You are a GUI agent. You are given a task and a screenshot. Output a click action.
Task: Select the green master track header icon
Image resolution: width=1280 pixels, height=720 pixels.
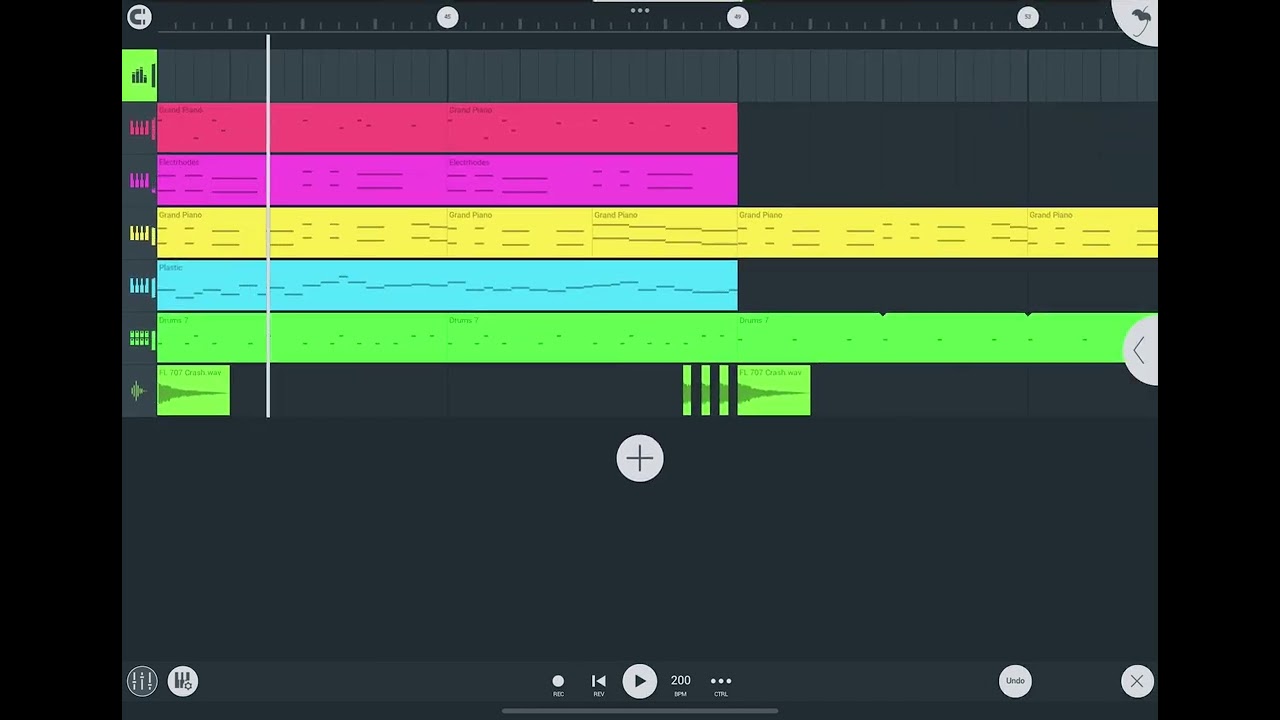coord(139,76)
